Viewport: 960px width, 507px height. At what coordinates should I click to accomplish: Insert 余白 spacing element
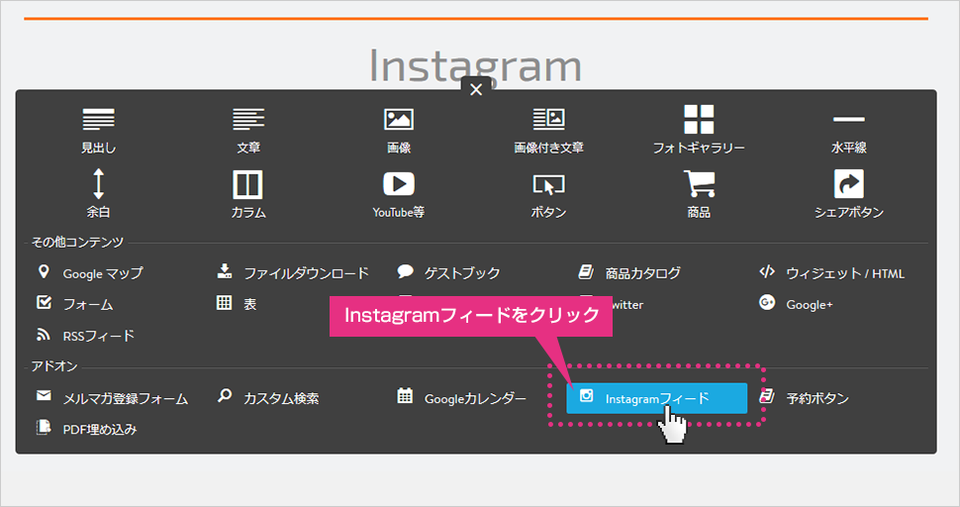[x=99, y=194]
